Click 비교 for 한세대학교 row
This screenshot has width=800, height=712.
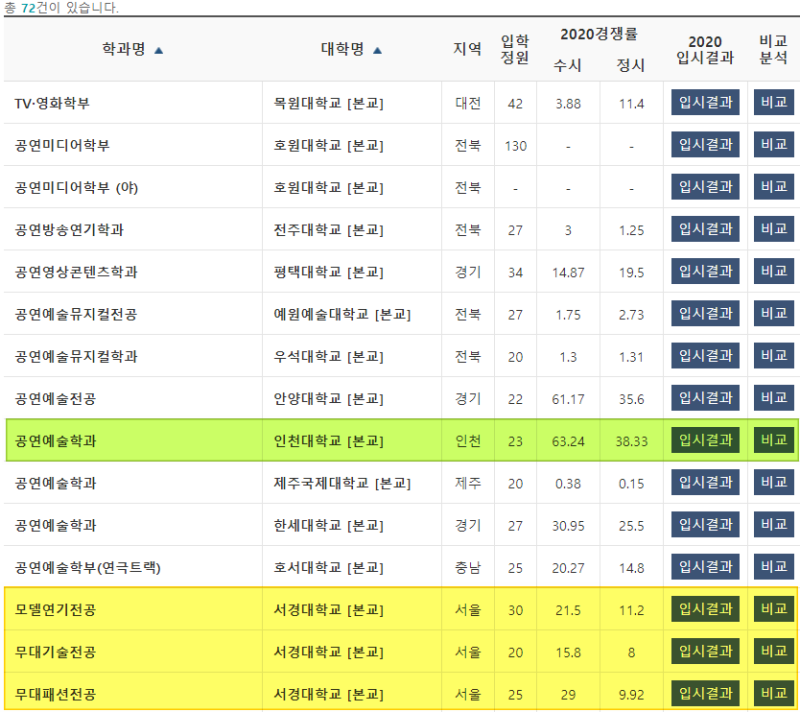point(773,525)
